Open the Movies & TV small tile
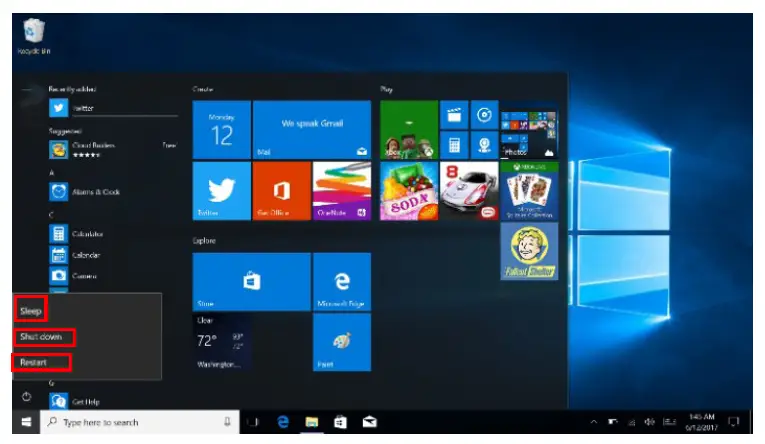This screenshot has width=765, height=444. 454,115
